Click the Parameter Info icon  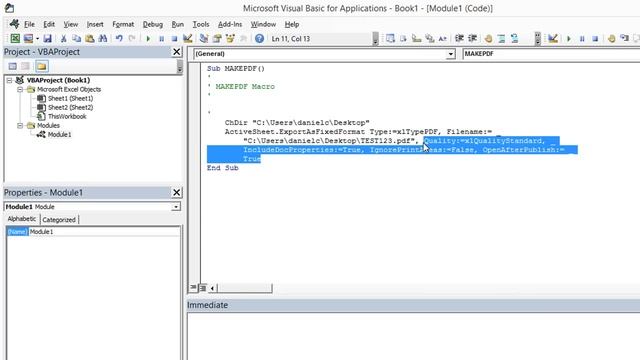pyautogui.click(x=429, y=38)
